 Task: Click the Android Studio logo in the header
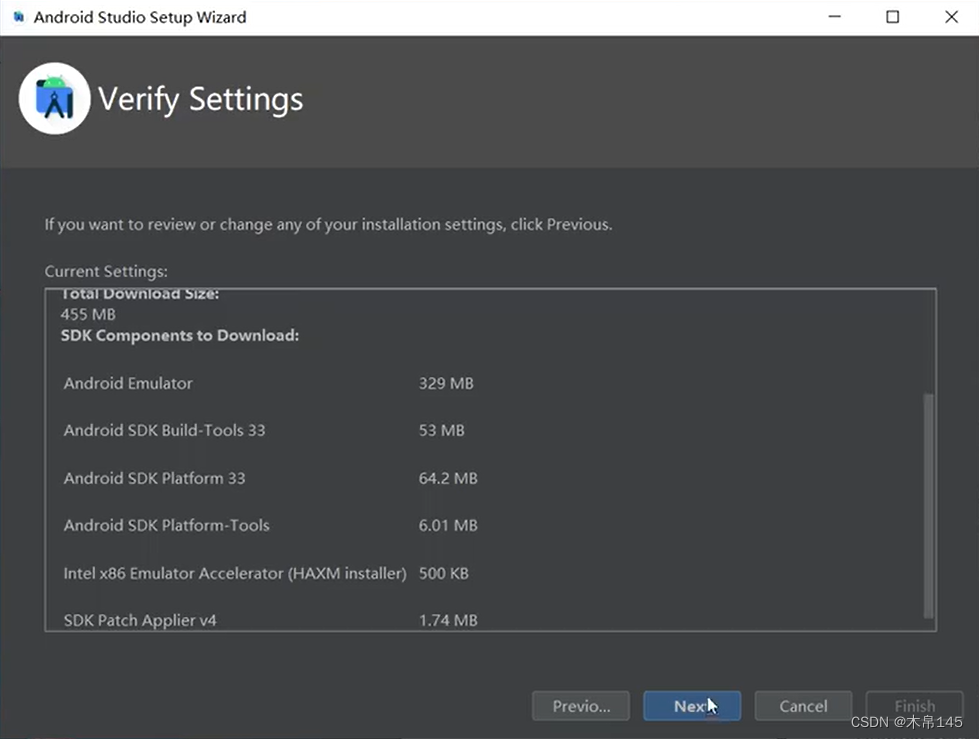point(54,97)
